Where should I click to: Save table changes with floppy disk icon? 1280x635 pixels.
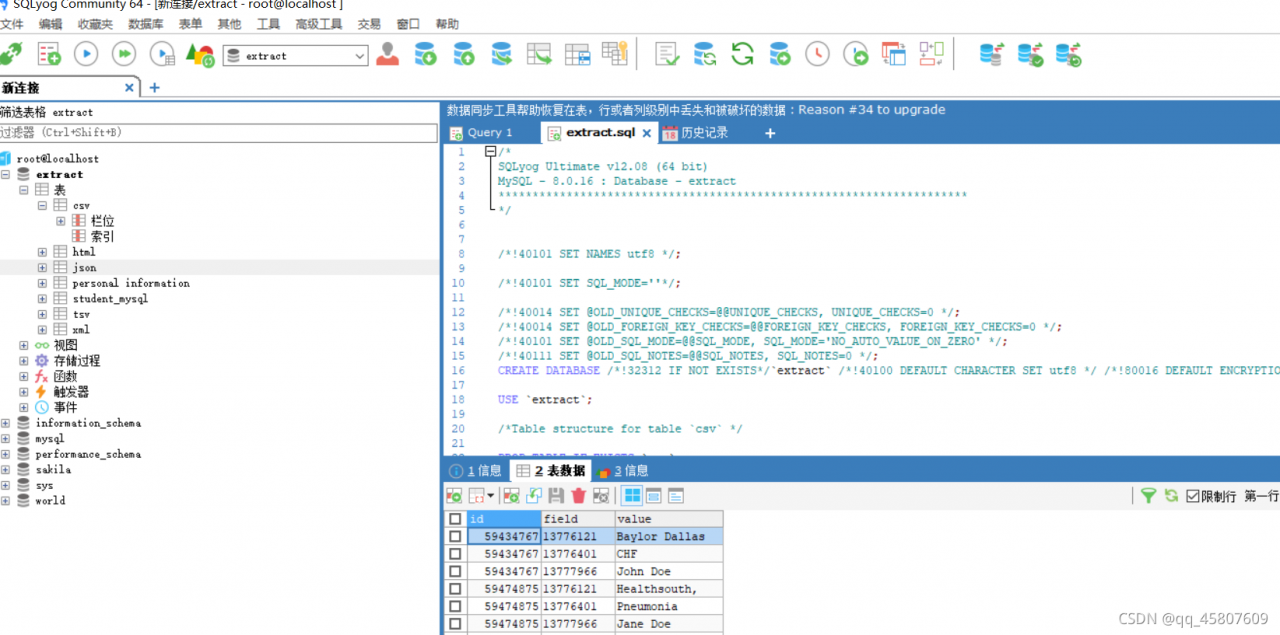click(556, 496)
